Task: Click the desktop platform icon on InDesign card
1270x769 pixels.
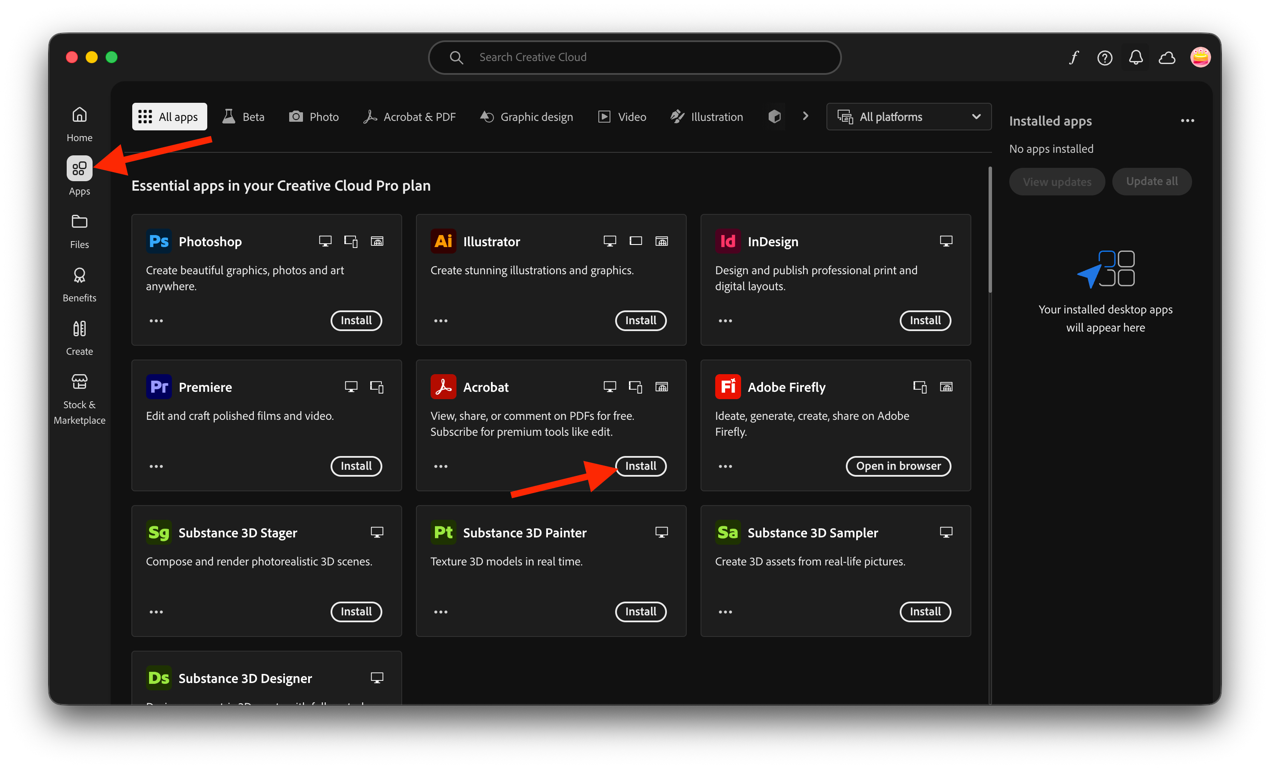Action: (946, 241)
